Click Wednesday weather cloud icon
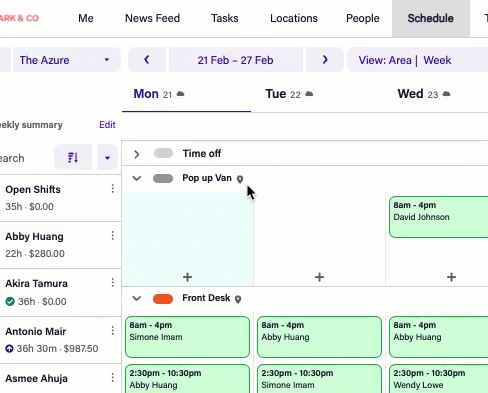This screenshot has height=393, width=488. (x=446, y=94)
